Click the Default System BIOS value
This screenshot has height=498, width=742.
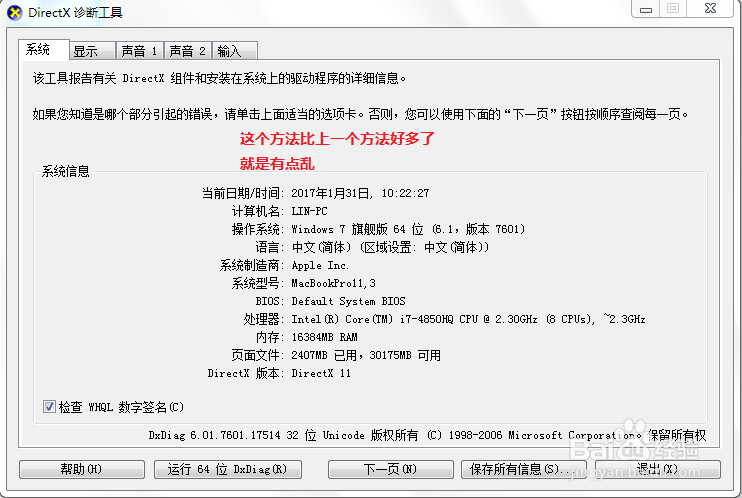tap(348, 301)
